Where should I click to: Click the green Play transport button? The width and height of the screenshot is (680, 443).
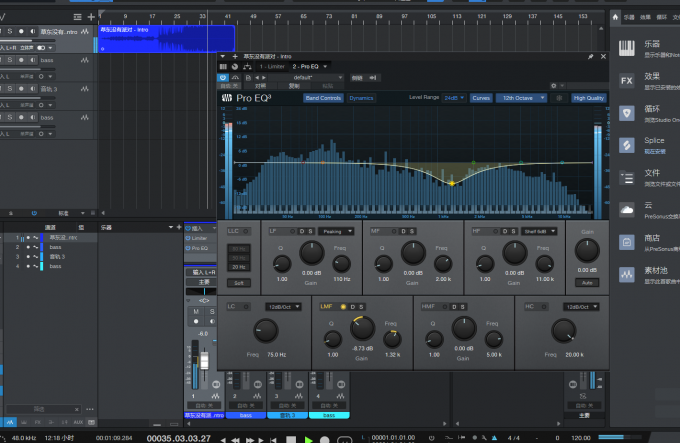[x=308, y=439]
